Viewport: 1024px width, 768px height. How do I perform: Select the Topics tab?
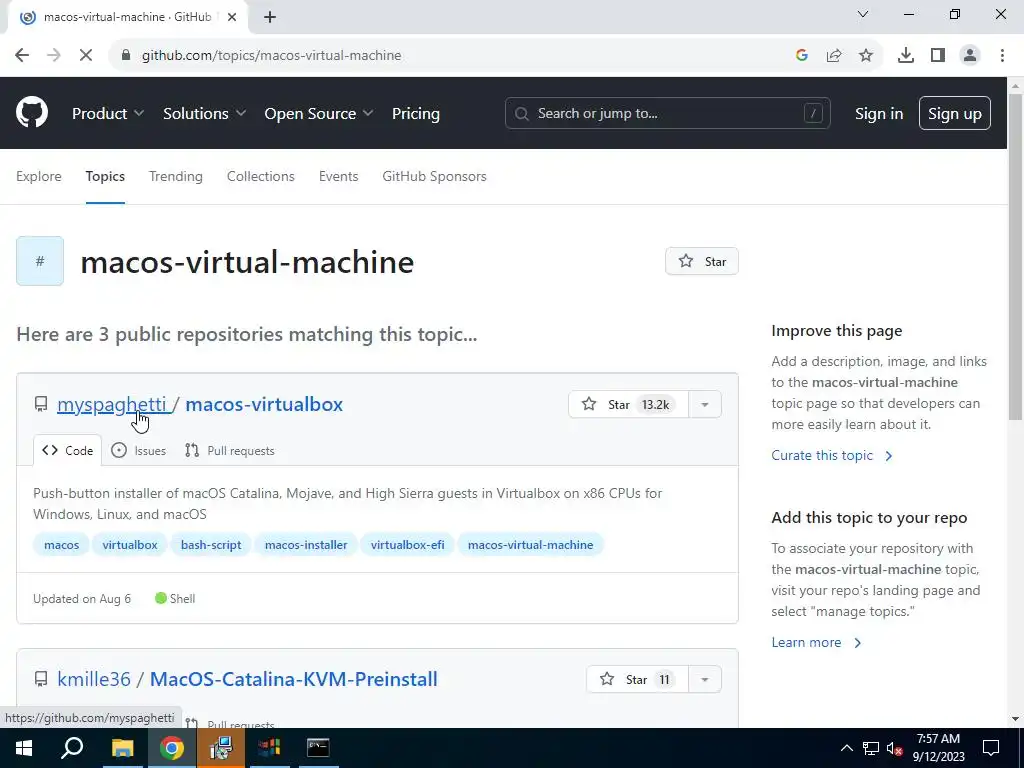click(105, 176)
